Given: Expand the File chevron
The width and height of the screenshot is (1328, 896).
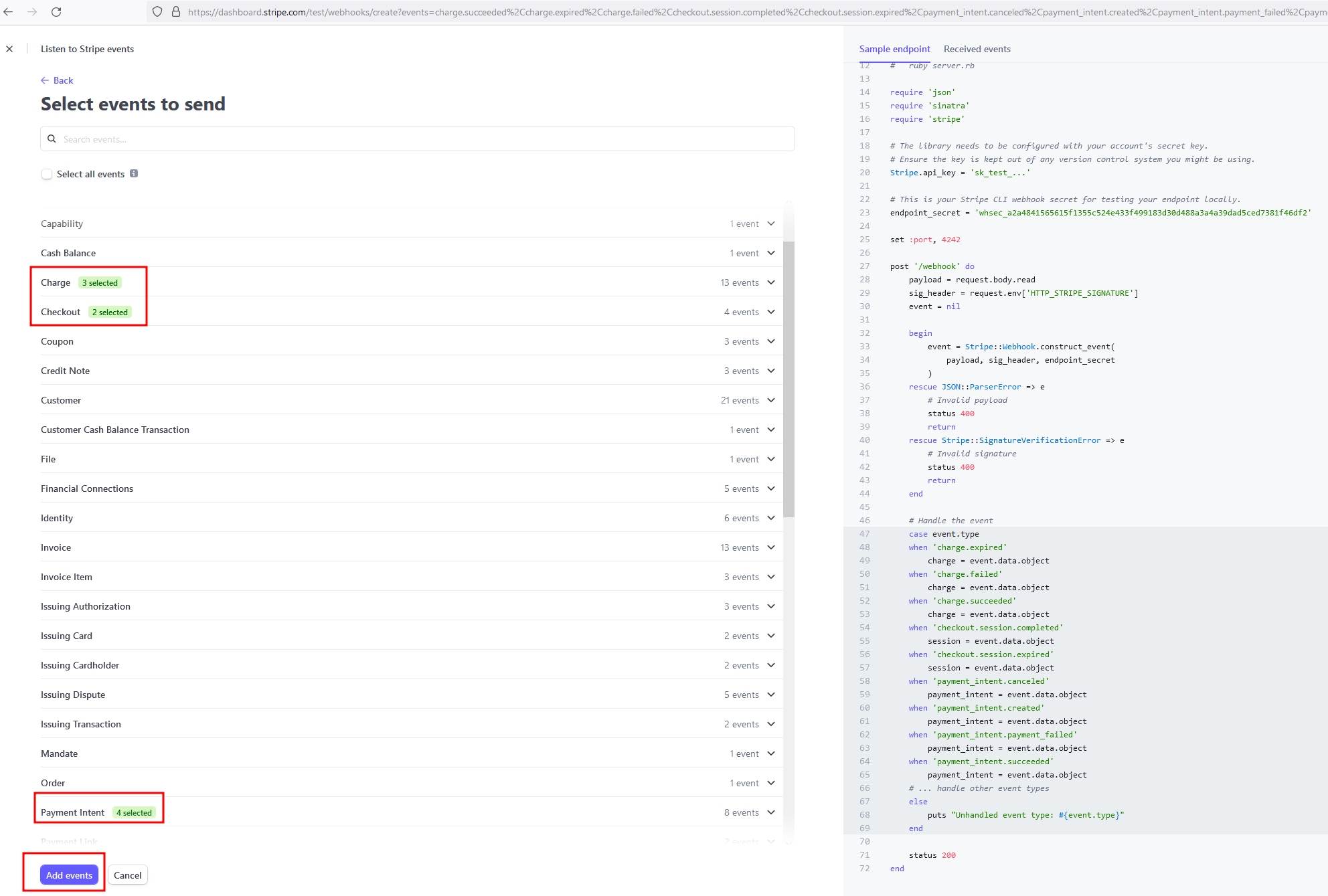Looking at the screenshot, I should pyautogui.click(x=771, y=459).
